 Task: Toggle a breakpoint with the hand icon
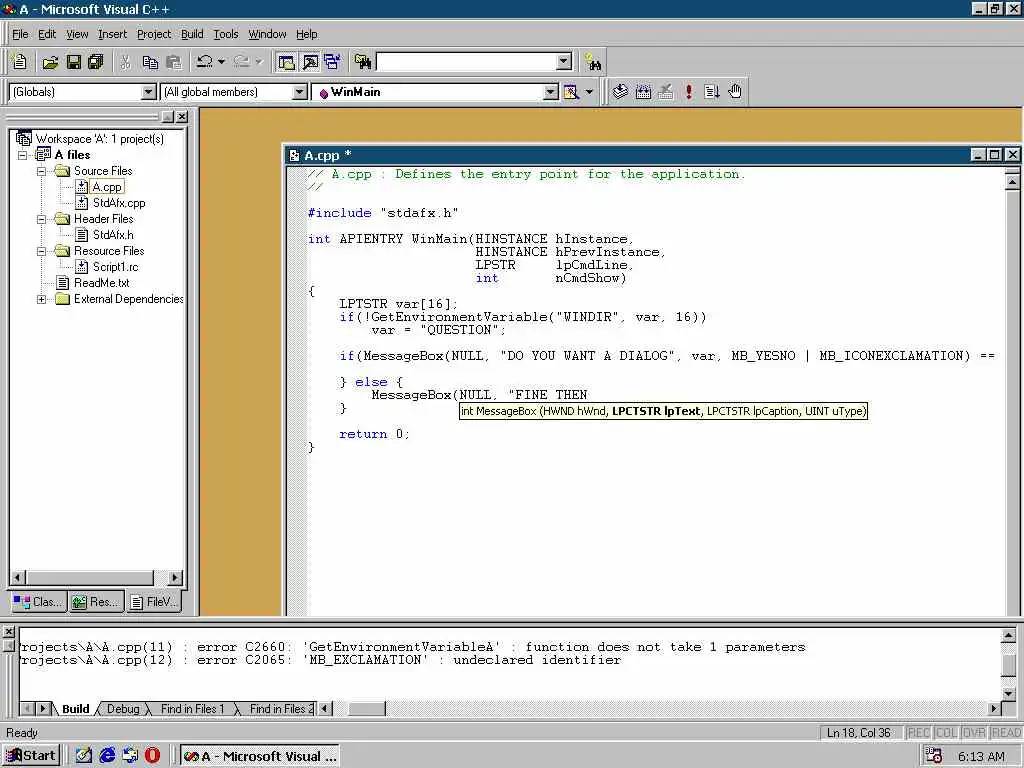[x=735, y=92]
